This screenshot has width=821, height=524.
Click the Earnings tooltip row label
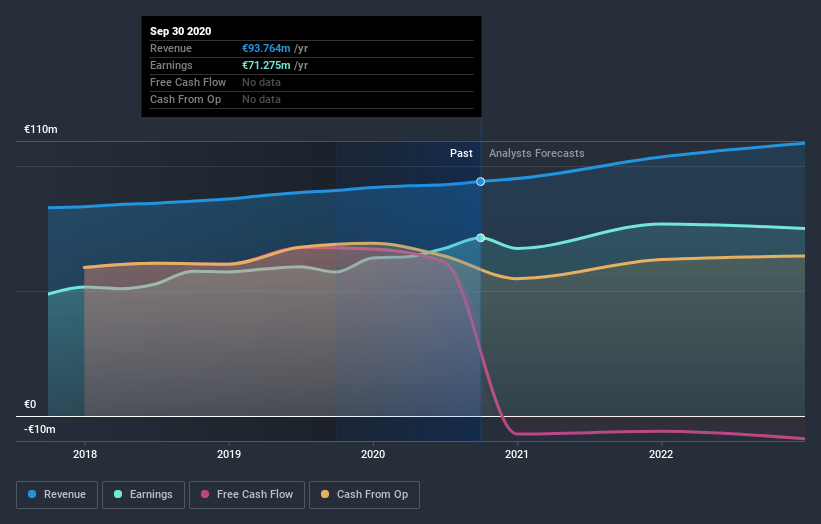[x=171, y=65]
